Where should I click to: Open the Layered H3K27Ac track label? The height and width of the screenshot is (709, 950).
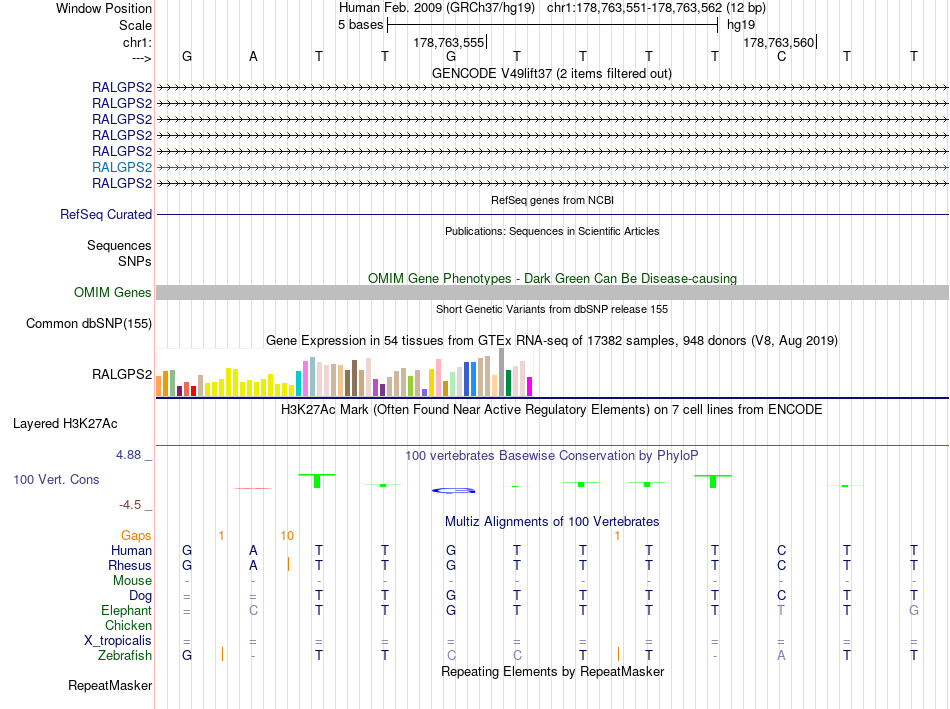65,424
